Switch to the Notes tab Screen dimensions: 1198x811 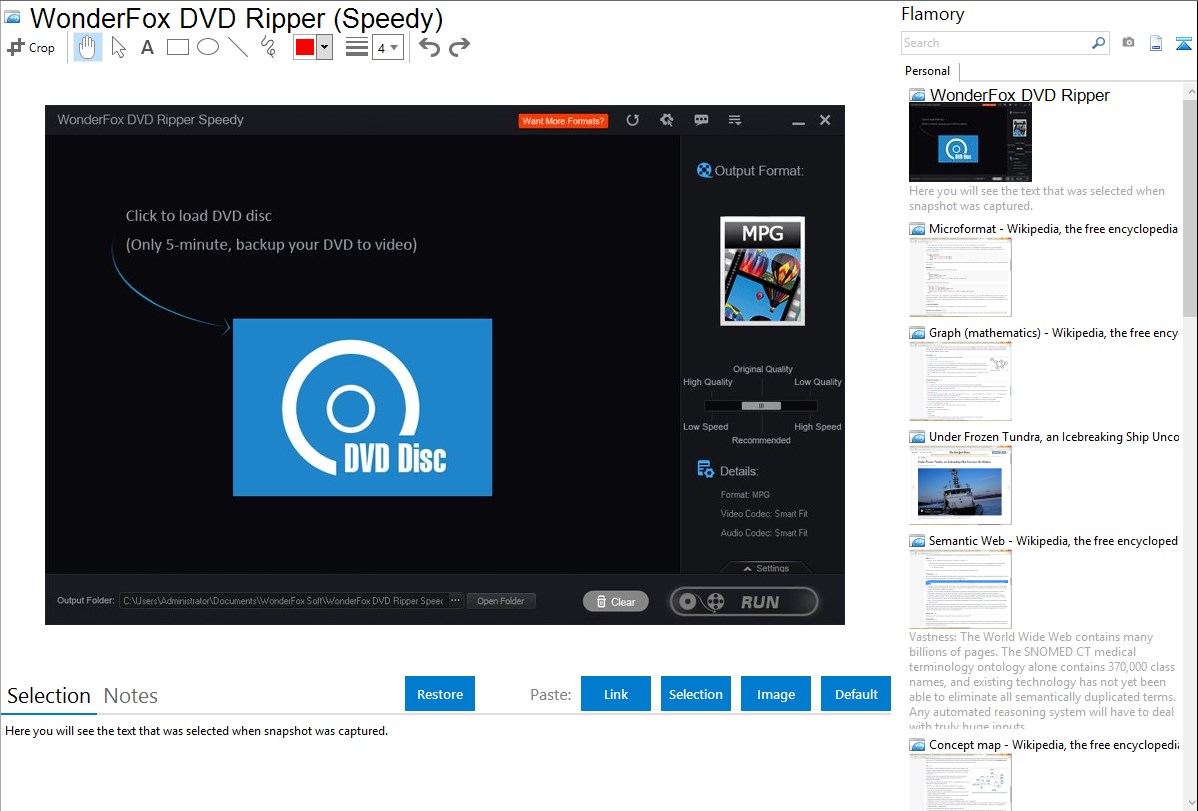click(131, 696)
